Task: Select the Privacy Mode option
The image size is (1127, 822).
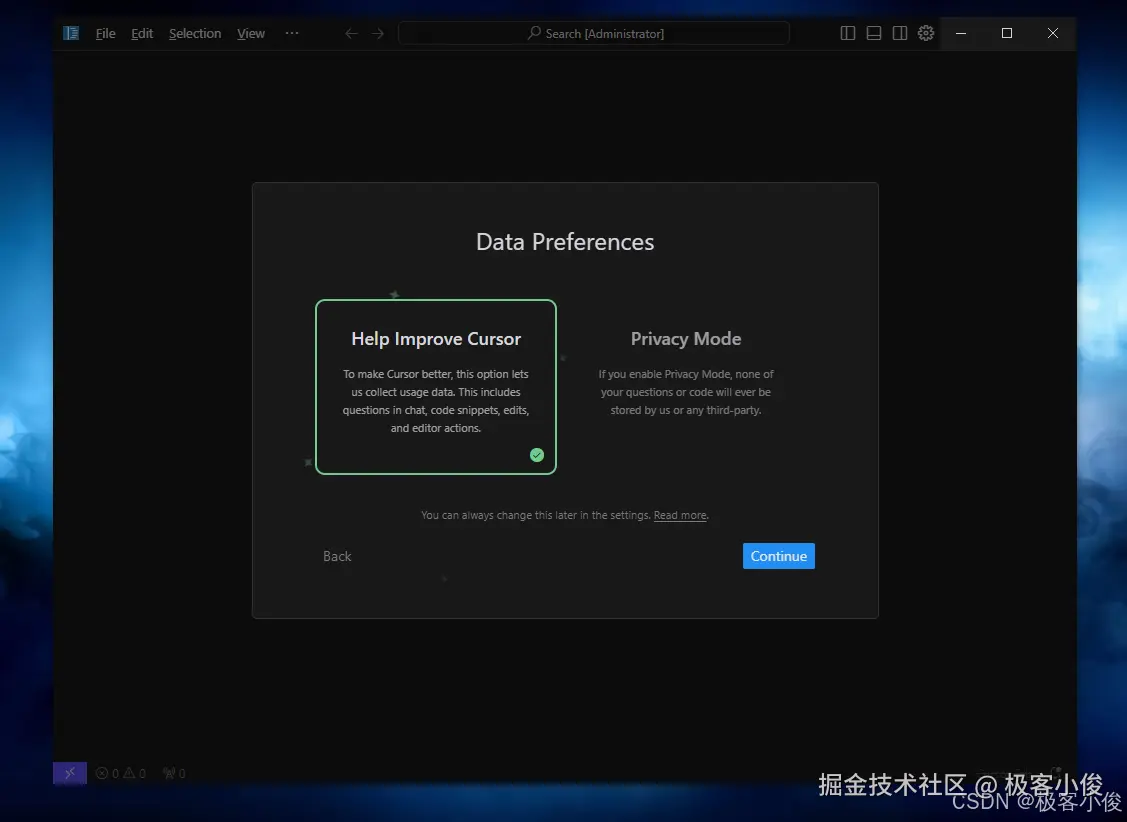Action: click(686, 387)
